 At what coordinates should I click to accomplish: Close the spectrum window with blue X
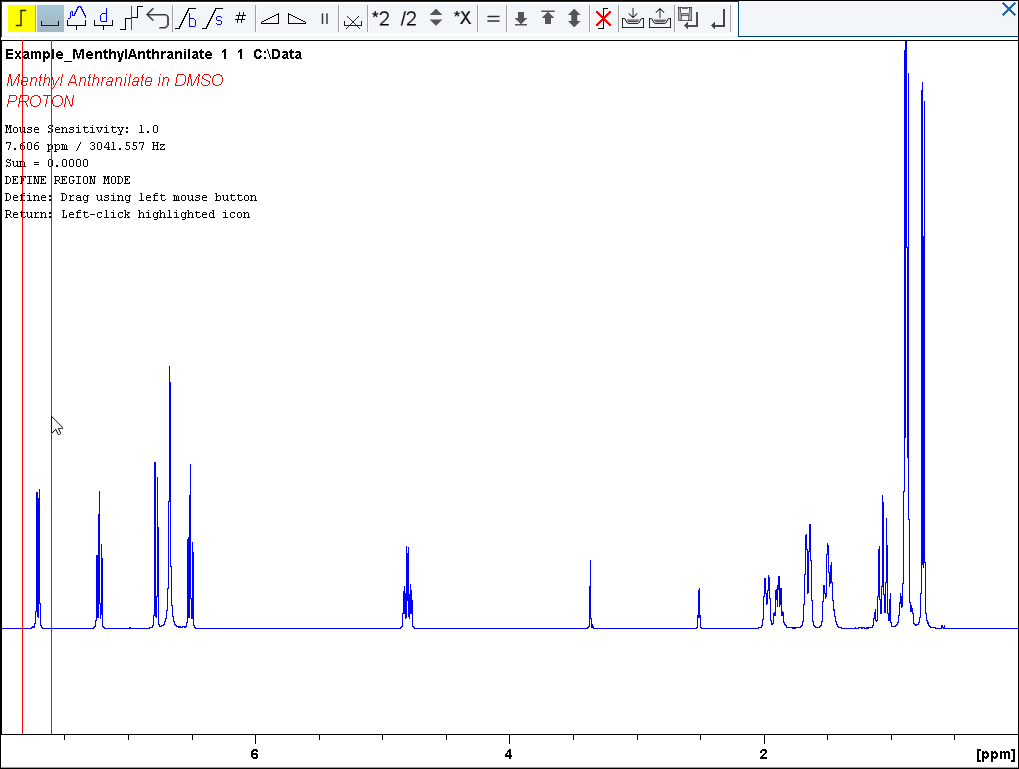[x=1009, y=9]
